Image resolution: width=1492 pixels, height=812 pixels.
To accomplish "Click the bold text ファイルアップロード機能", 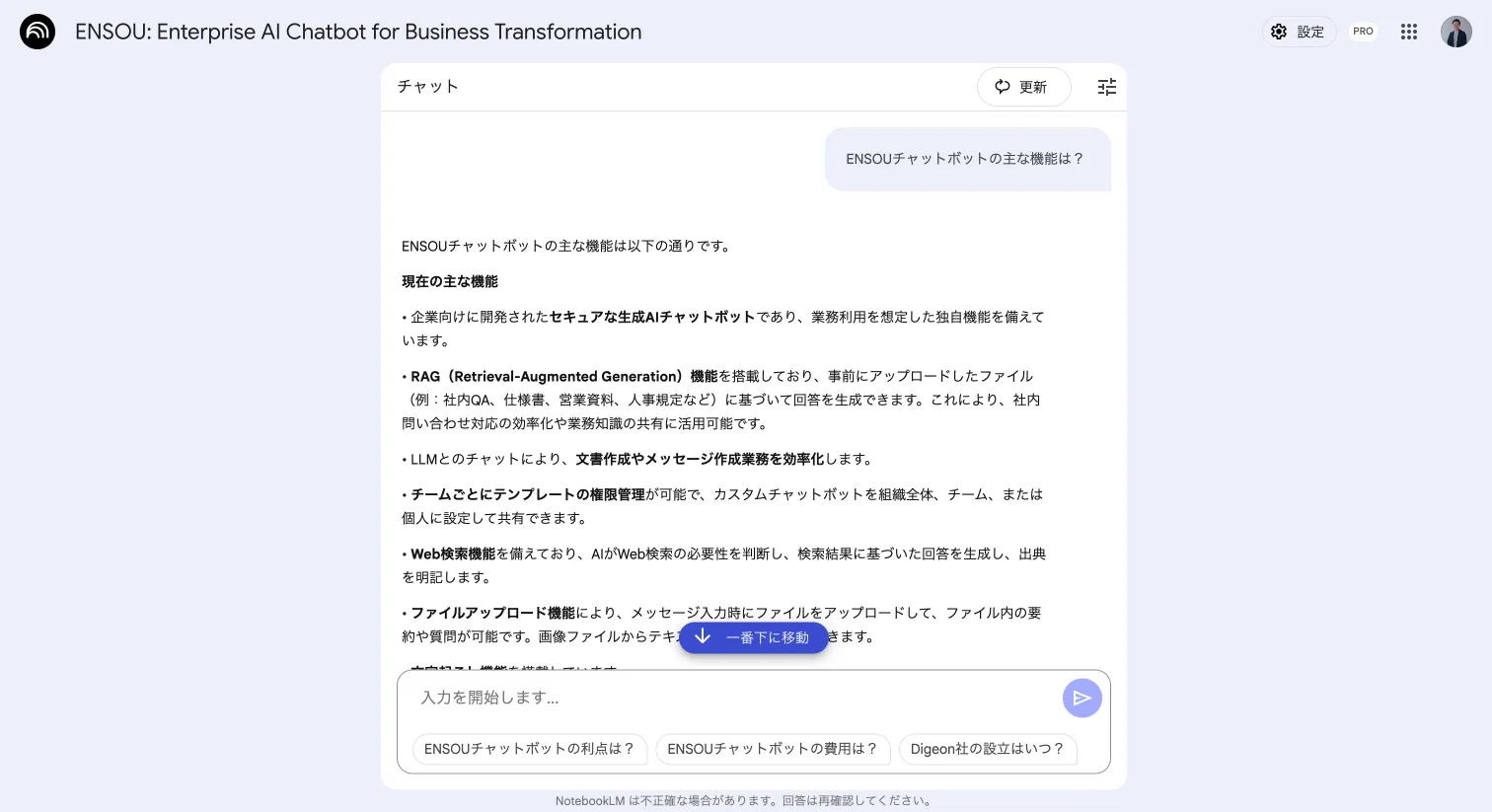I will 492,613.
